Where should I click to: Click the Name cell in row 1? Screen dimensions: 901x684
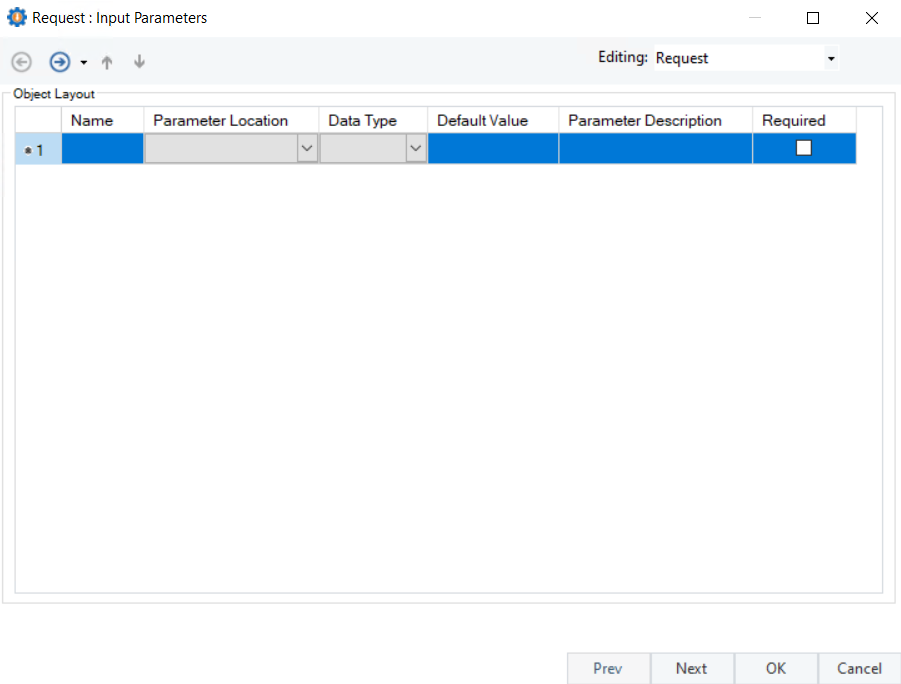[102, 148]
